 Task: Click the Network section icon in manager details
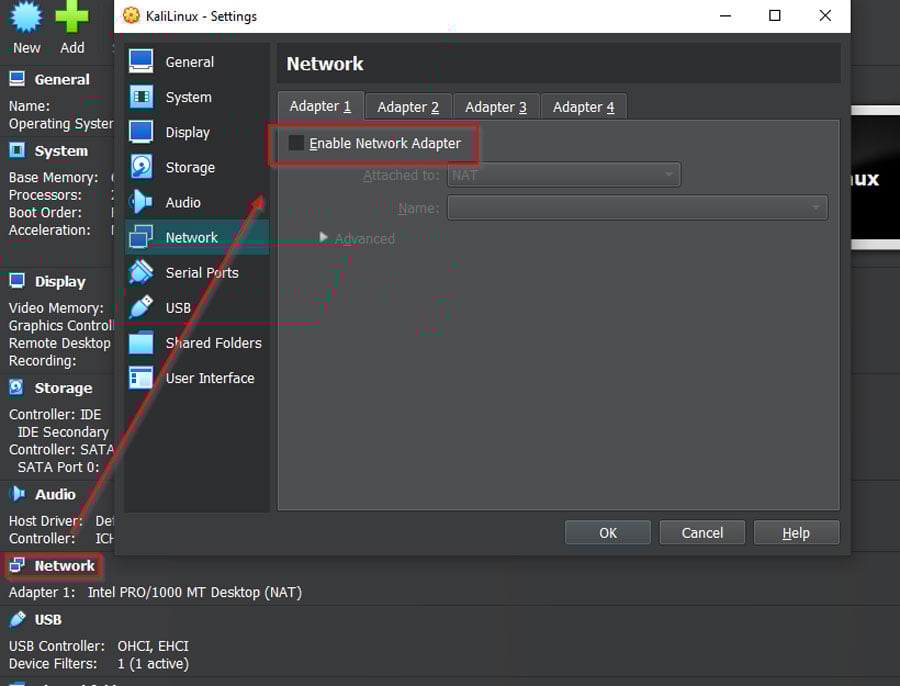[x=17, y=565]
